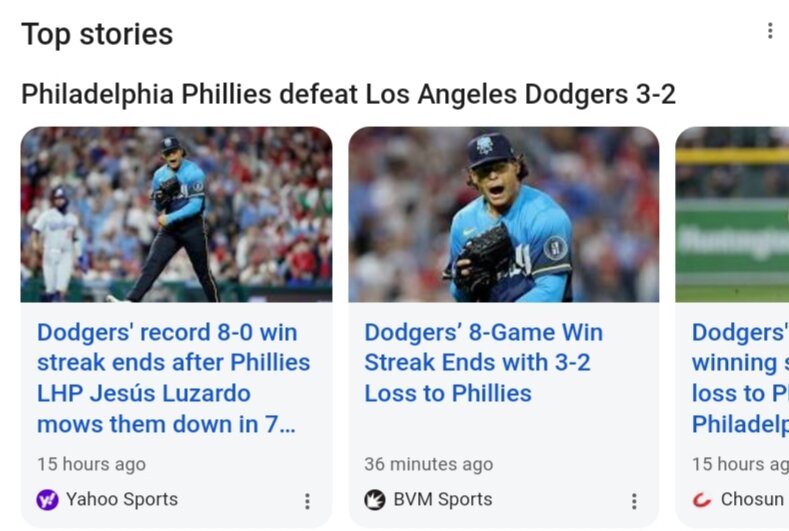The width and height of the screenshot is (789, 531).
Task: Click the Yahoo Sports source name
Action: (122, 499)
